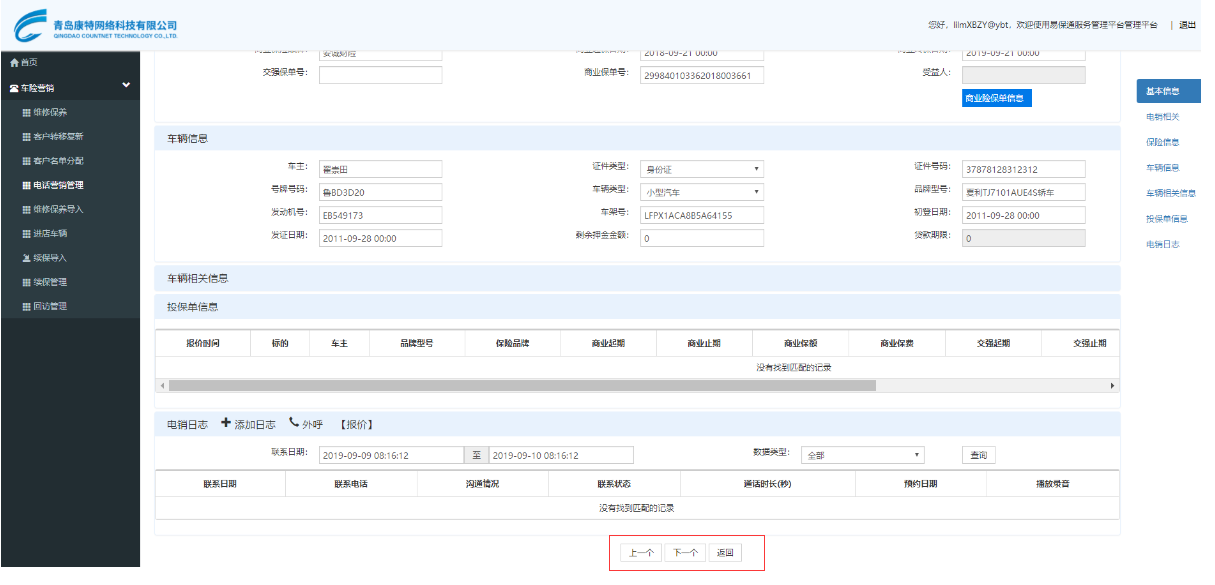
Task: Expand the 车辆相关信息 panel header
Action: click(x=637, y=278)
